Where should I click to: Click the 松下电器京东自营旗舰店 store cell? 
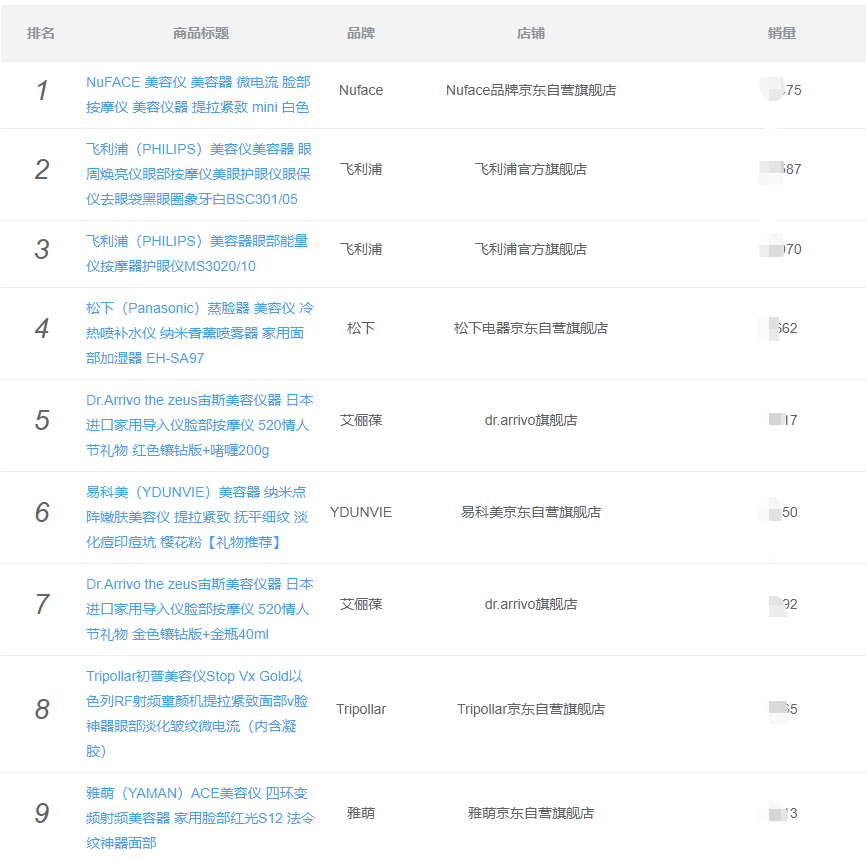click(531, 328)
